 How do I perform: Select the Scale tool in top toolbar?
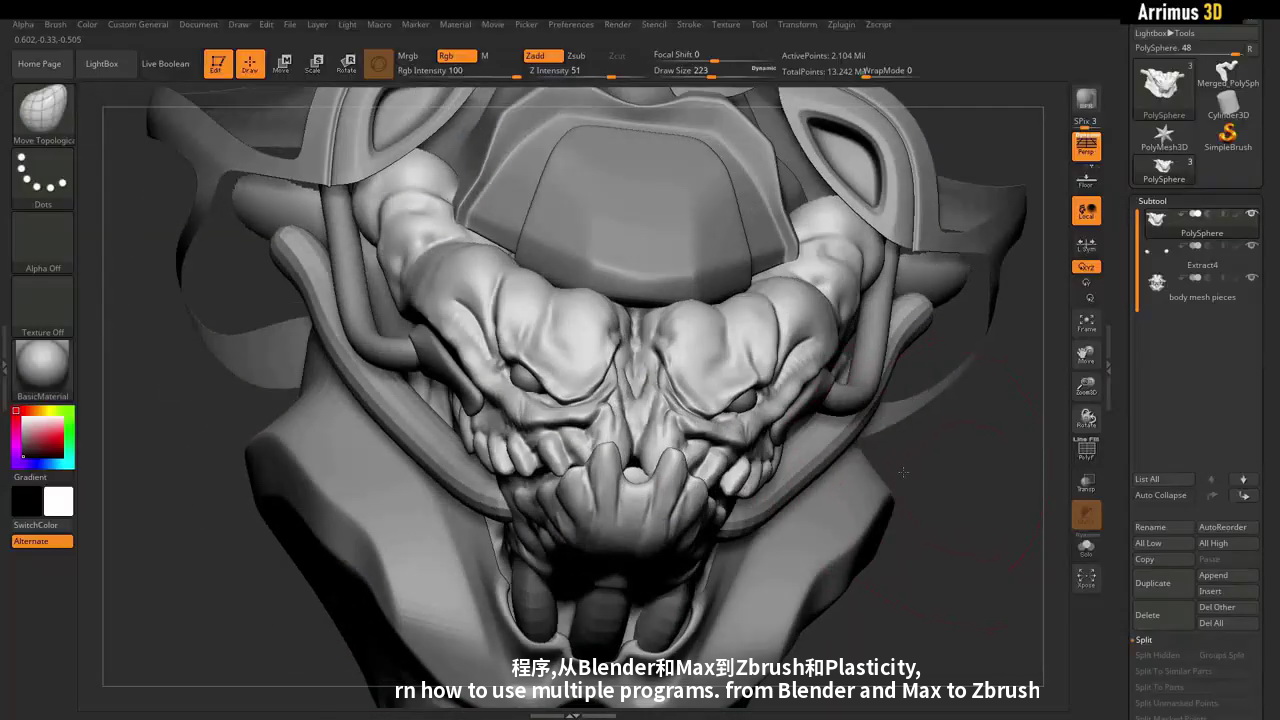coord(314,64)
